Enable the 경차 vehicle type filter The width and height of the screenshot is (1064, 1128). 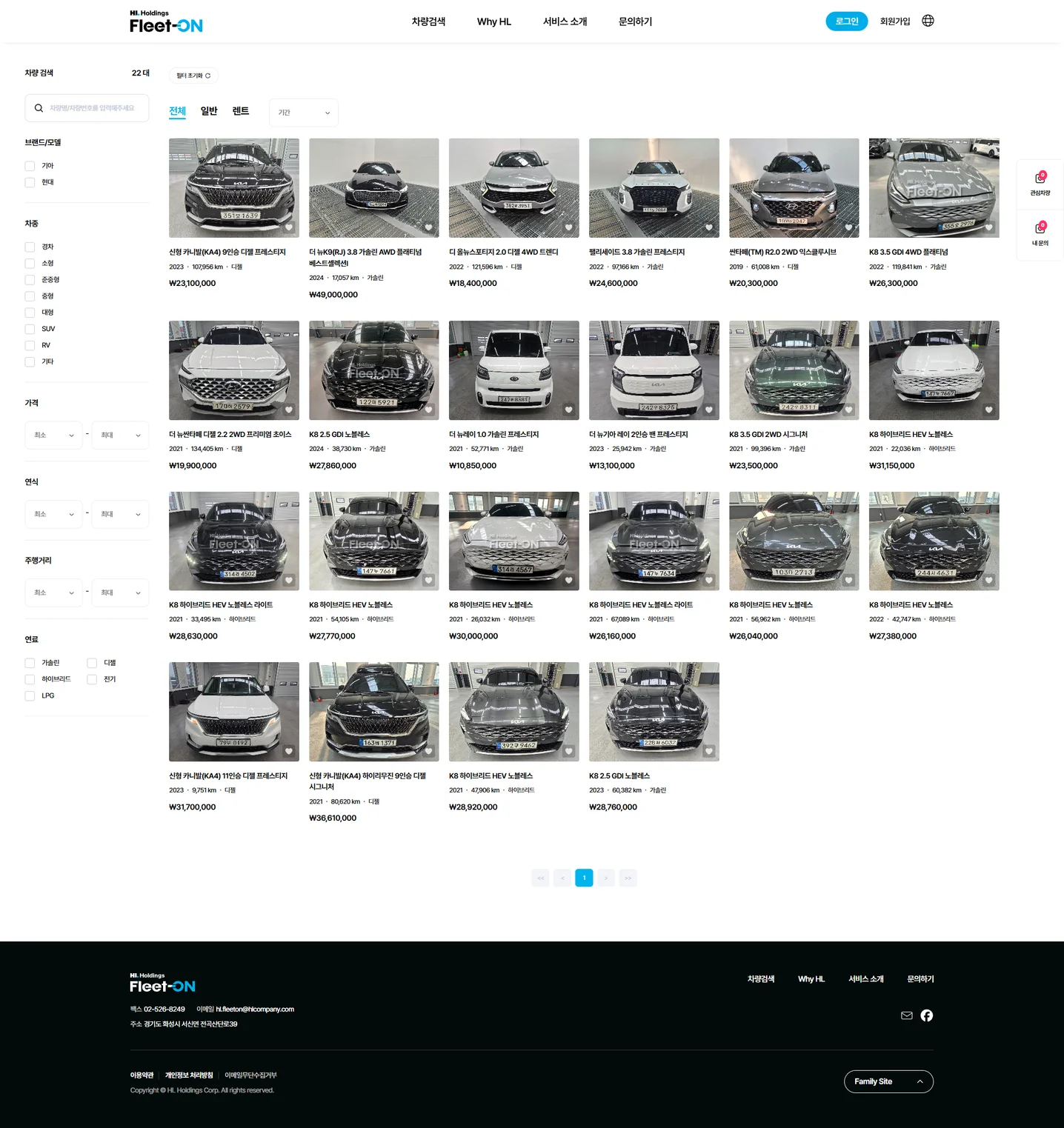click(x=30, y=247)
